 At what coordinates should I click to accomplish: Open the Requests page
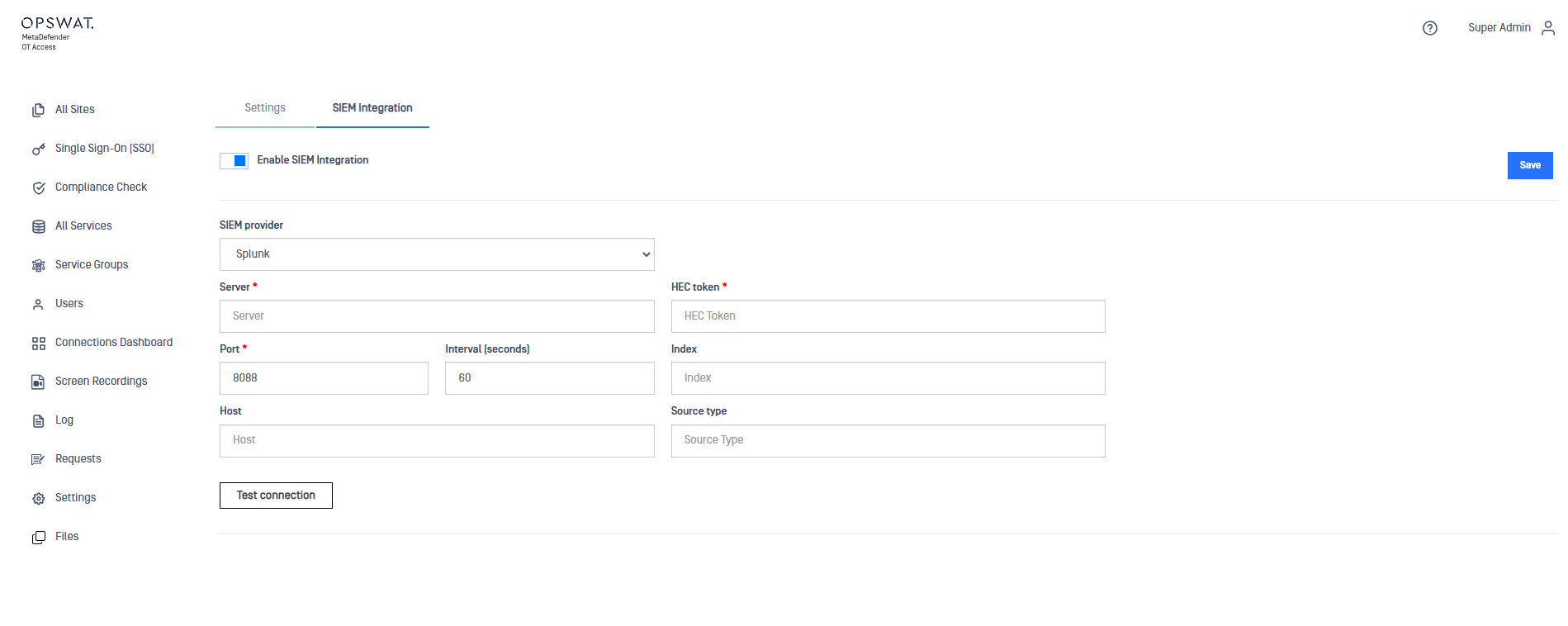[78, 458]
